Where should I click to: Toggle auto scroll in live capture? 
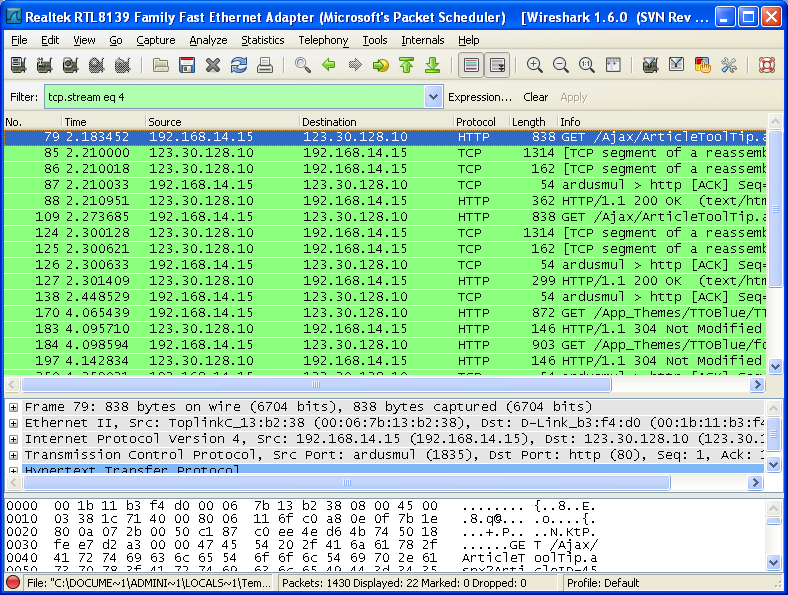click(x=497, y=65)
